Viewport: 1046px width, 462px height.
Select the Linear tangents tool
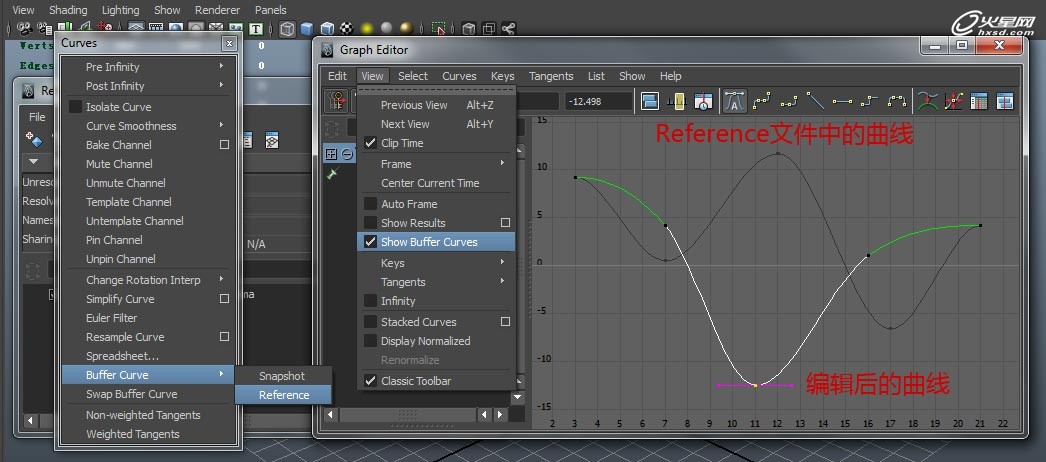tap(815, 101)
